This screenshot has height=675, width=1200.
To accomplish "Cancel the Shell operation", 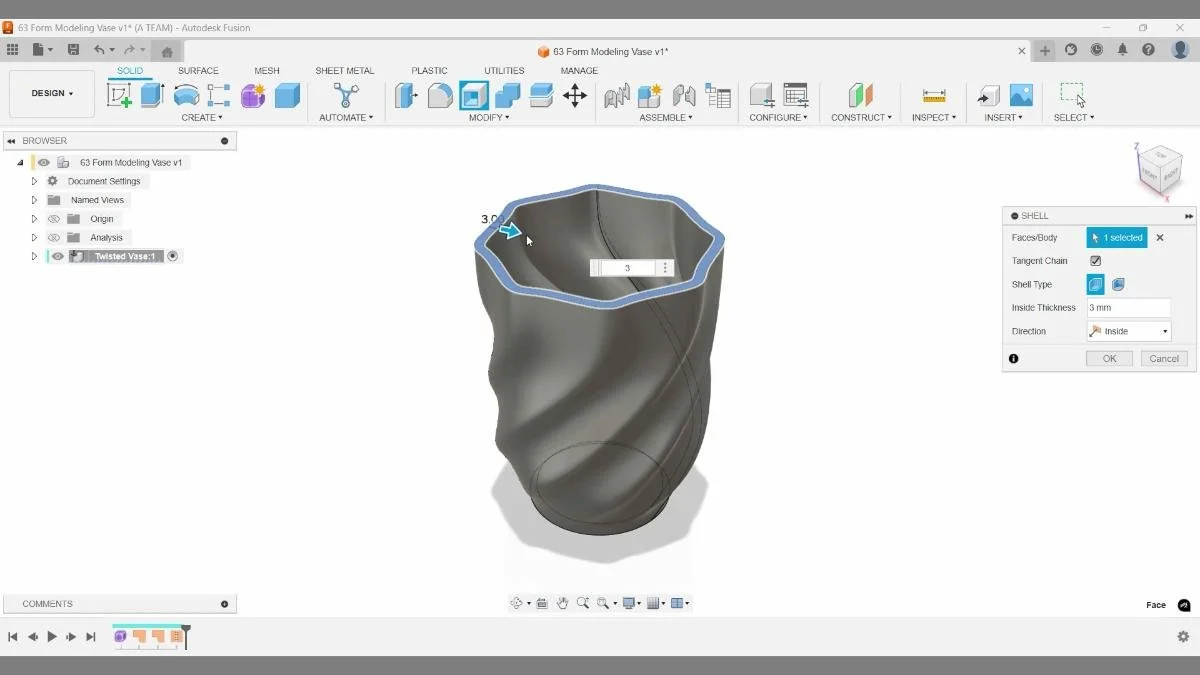I will (x=1163, y=358).
